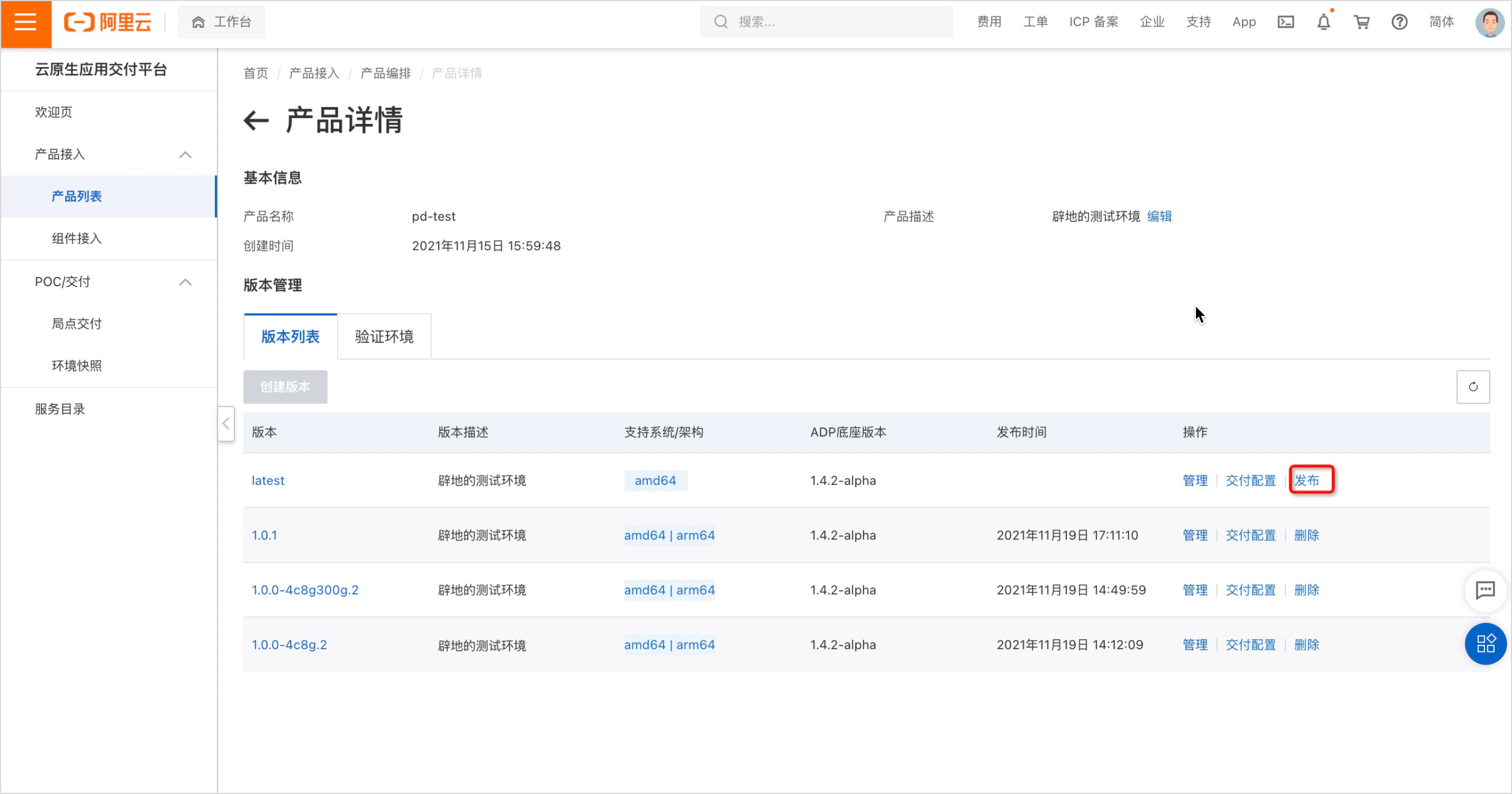Open the 工作台 workbench home
1512x794 pixels.
tap(221, 23)
